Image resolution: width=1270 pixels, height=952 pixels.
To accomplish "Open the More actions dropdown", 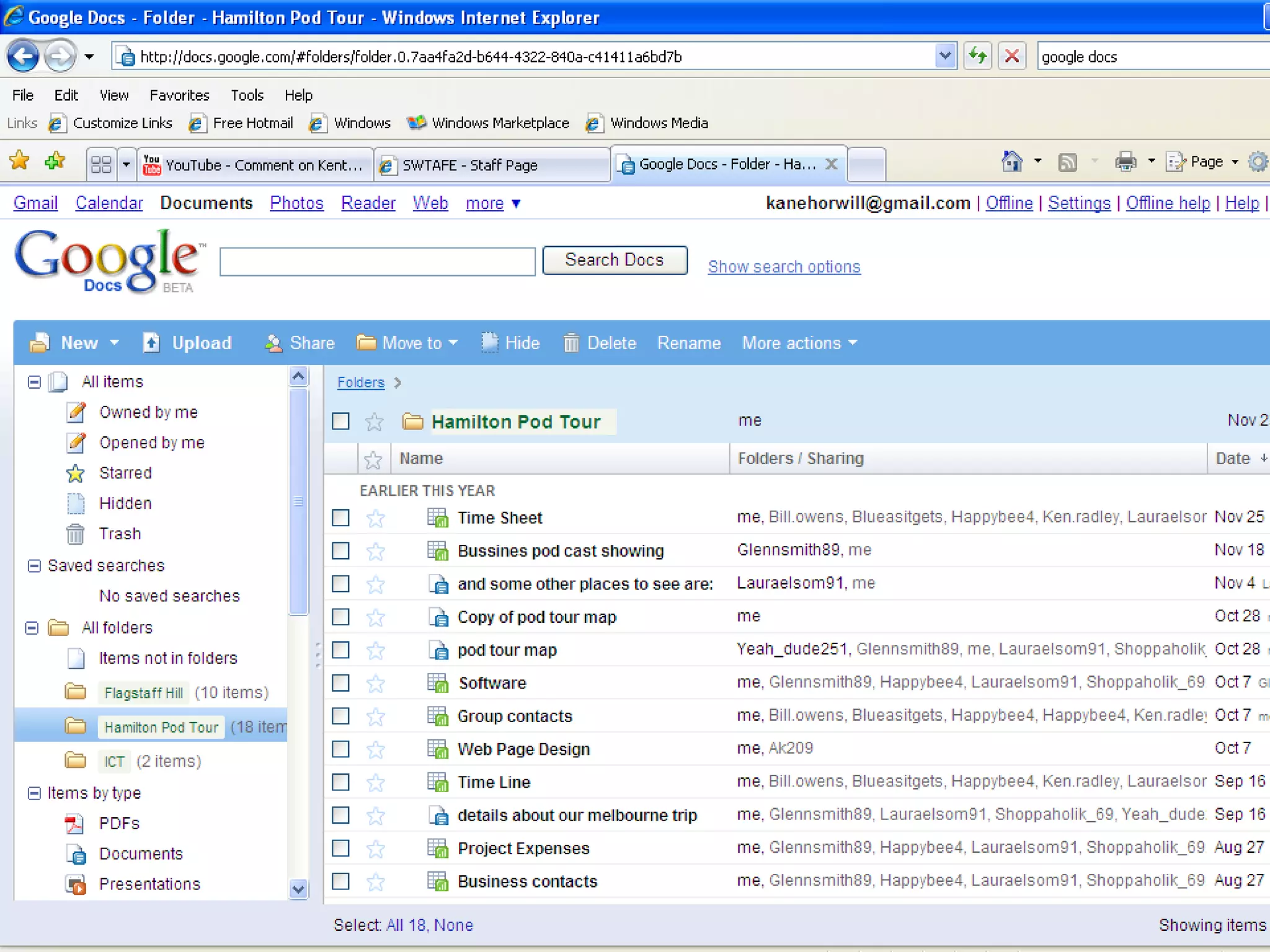I will tap(799, 343).
